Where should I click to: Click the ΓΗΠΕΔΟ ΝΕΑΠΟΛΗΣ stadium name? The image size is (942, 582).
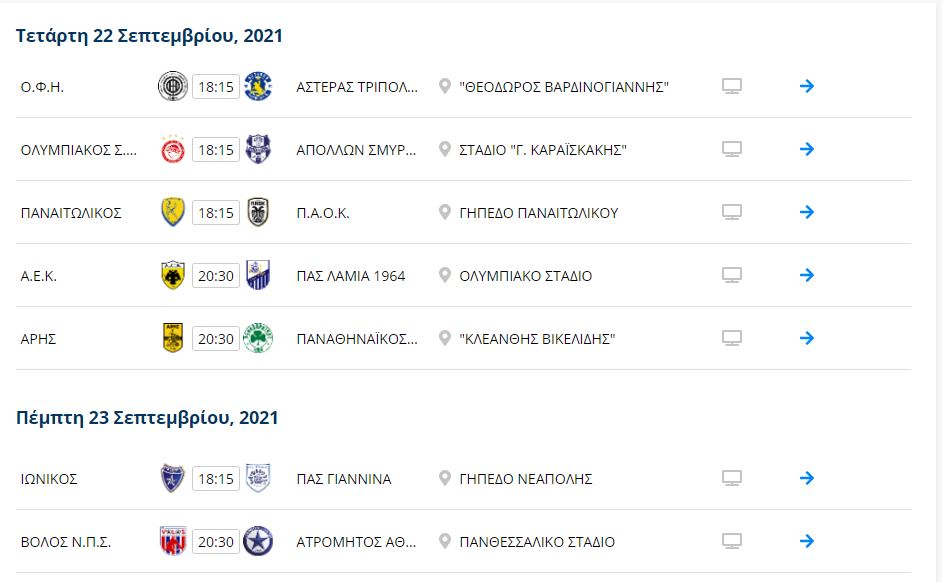(526, 479)
